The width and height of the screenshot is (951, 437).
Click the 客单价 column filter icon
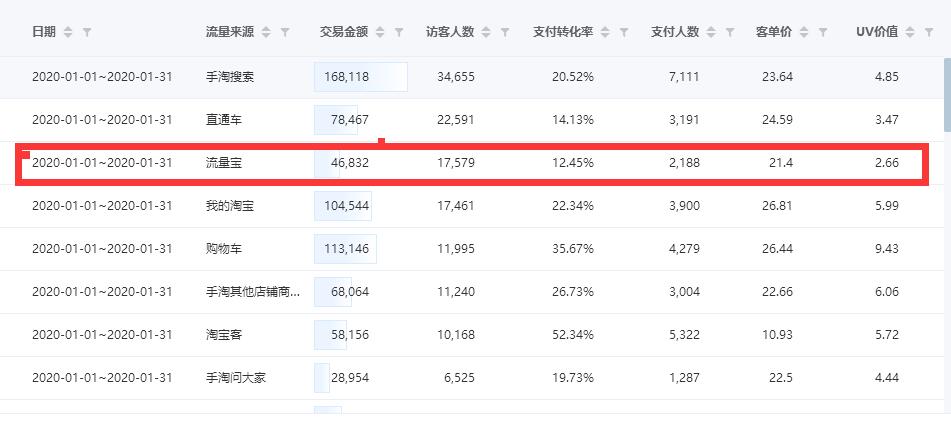pos(823,32)
